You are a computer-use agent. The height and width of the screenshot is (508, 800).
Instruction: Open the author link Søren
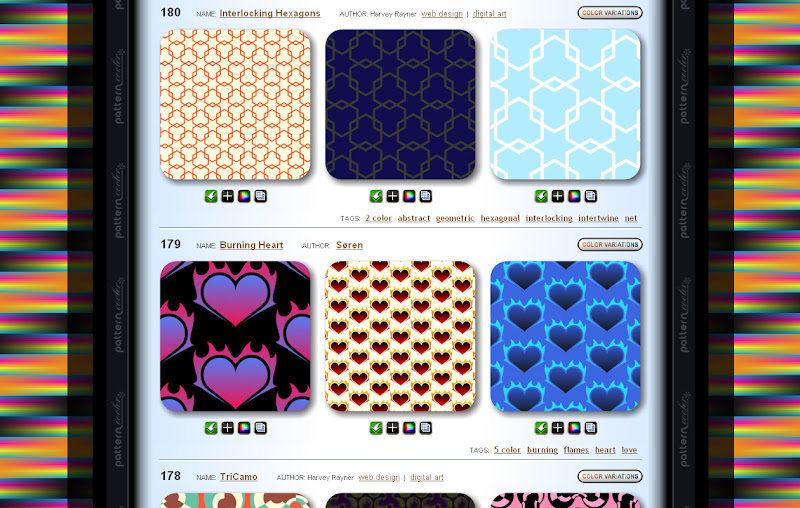click(x=349, y=245)
